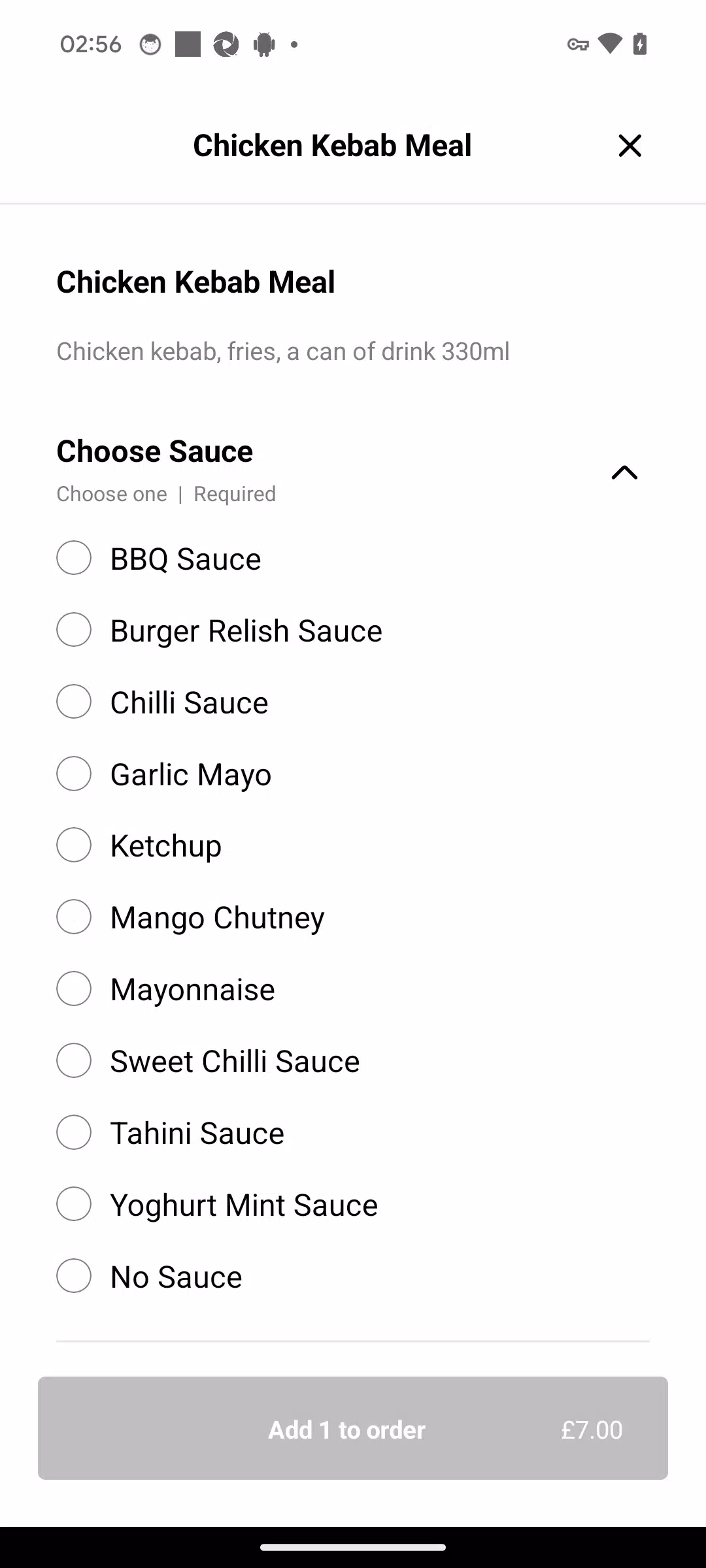706x1568 pixels.
Task: Choose Tahini Sauce radio button
Action: (x=74, y=1132)
